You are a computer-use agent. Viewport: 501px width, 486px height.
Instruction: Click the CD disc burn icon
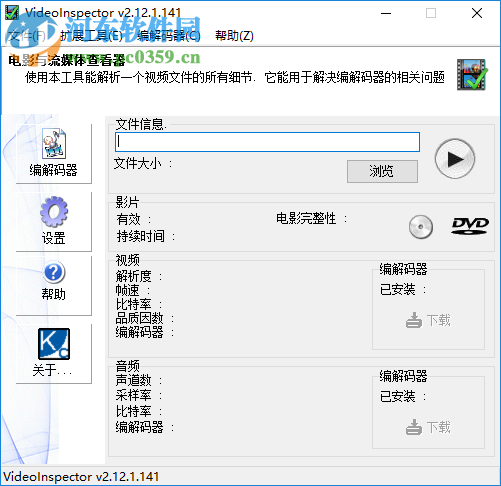[x=421, y=227]
